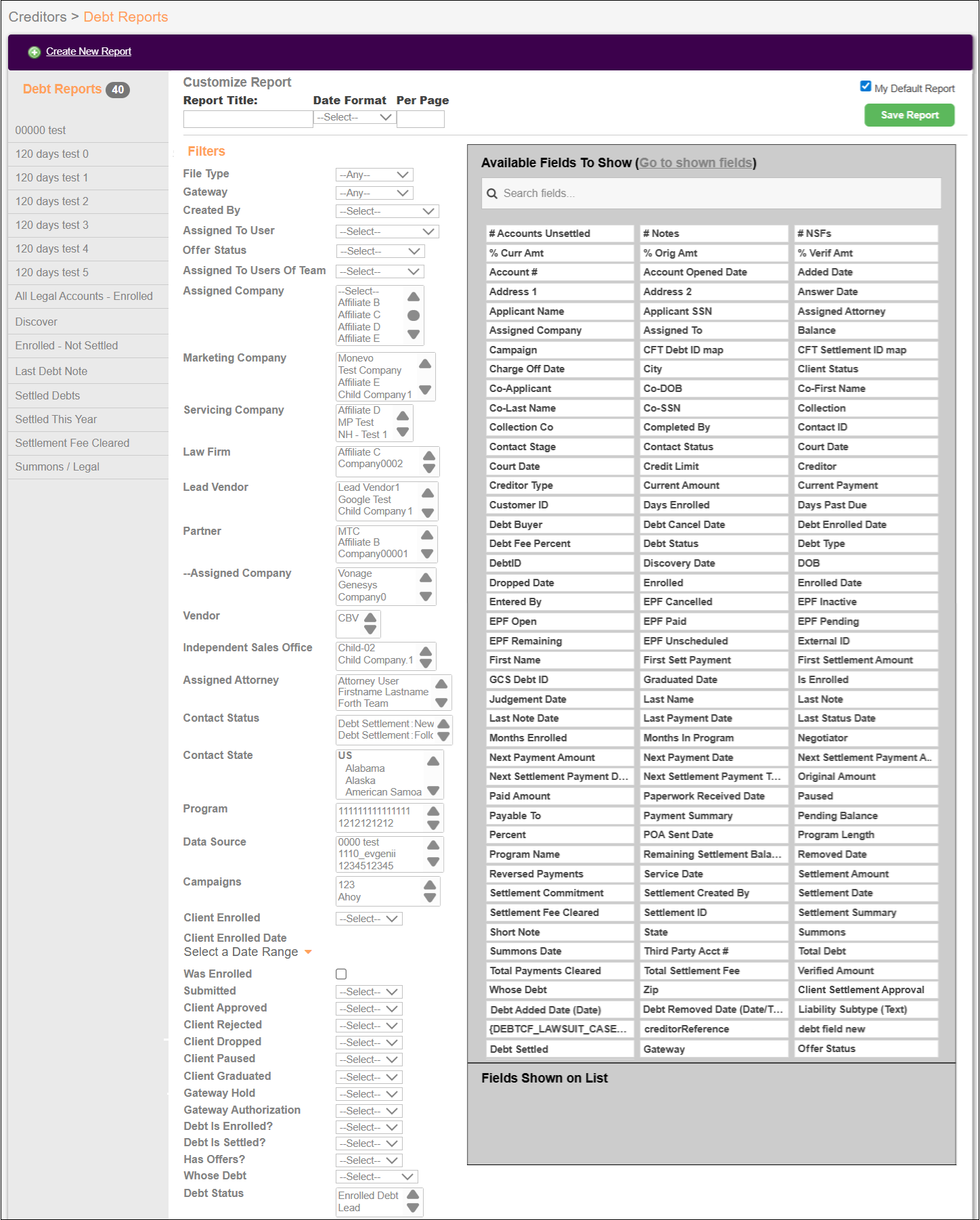The image size is (980, 1220).
Task: Click the orange Date Range triangle icon
Action: click(308, 953)
